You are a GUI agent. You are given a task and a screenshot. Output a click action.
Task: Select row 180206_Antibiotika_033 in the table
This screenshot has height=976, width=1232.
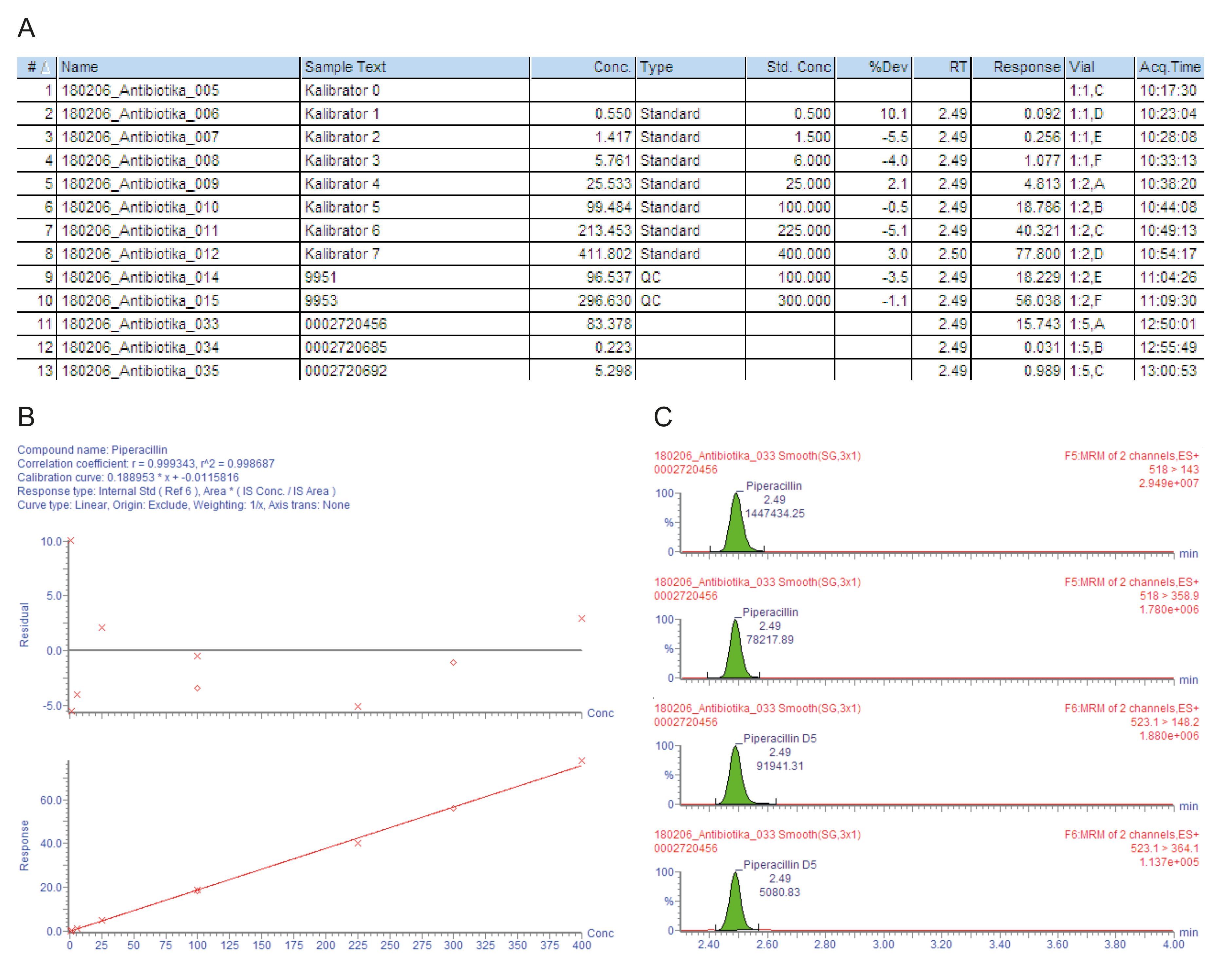tap(140, 324)
